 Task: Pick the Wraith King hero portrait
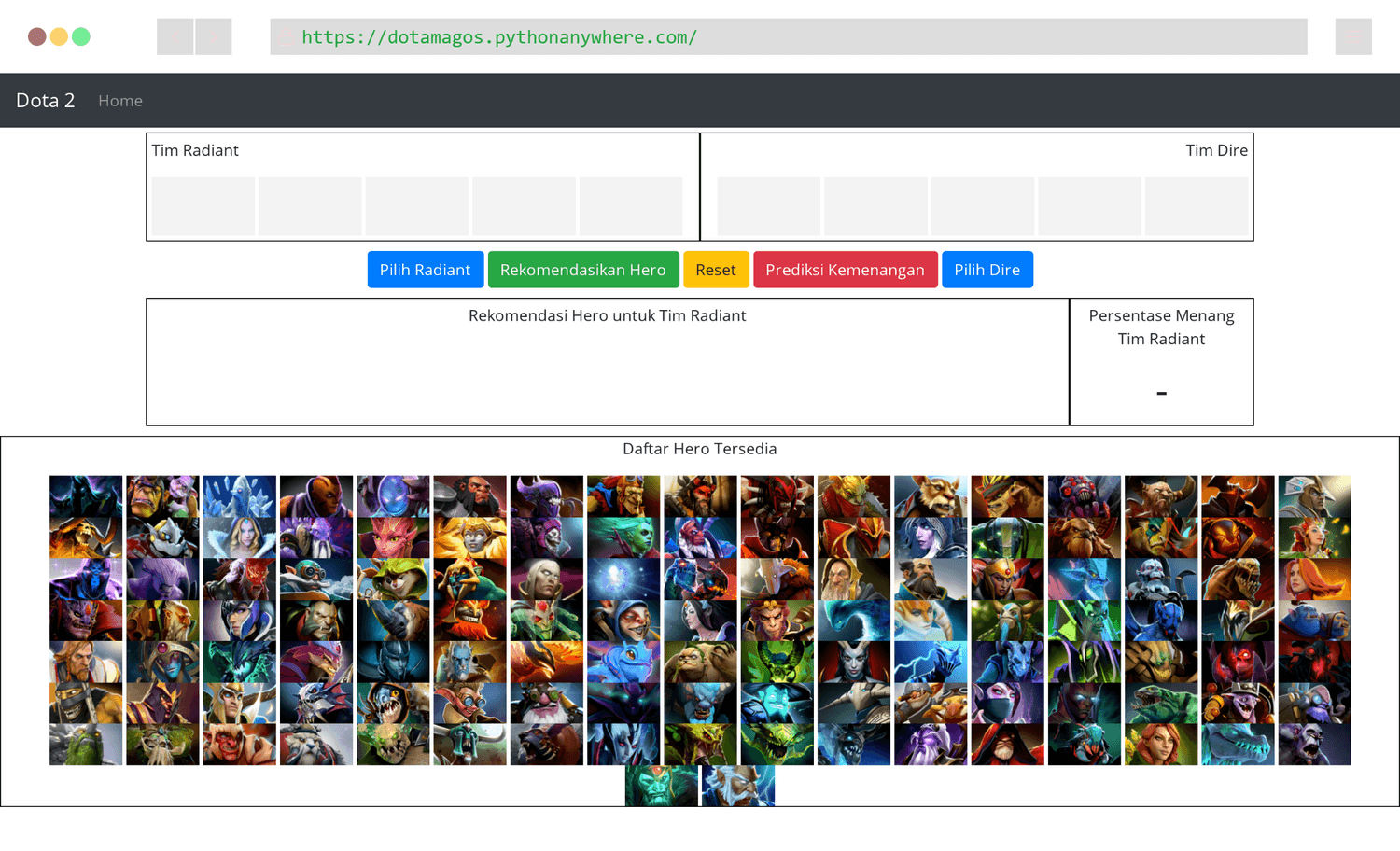pos(662,786)
